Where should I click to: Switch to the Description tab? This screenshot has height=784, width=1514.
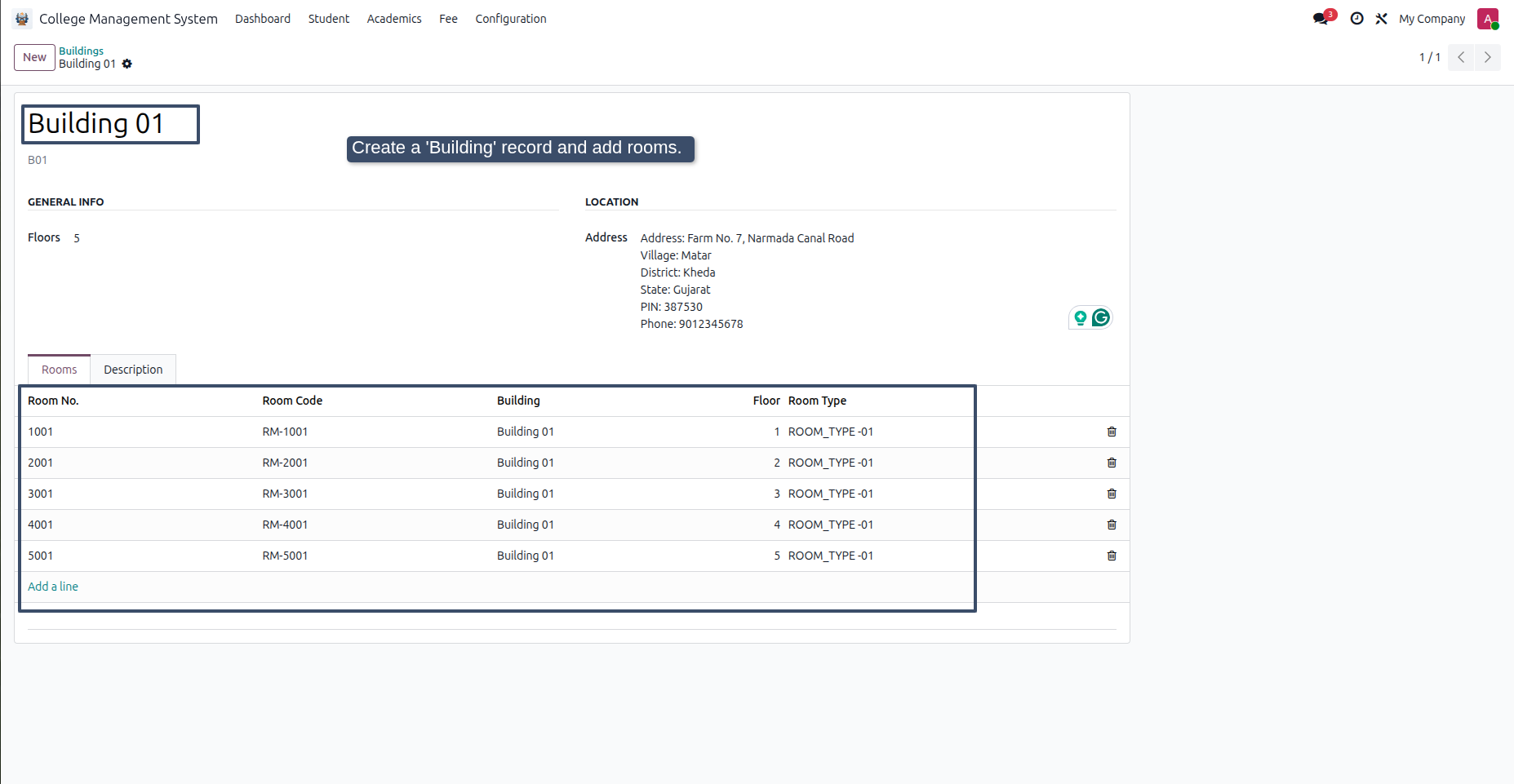(x=133, y=370)
